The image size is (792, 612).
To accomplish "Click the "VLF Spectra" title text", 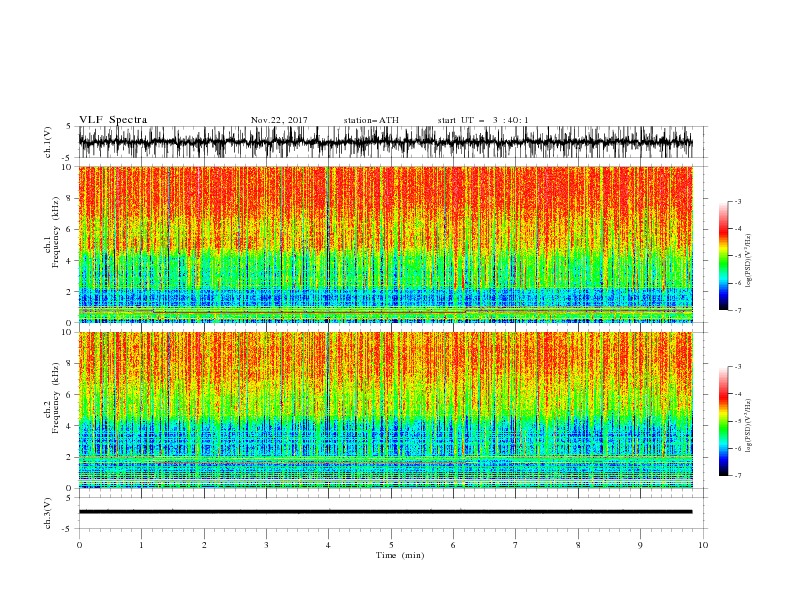I will [113, 120].
